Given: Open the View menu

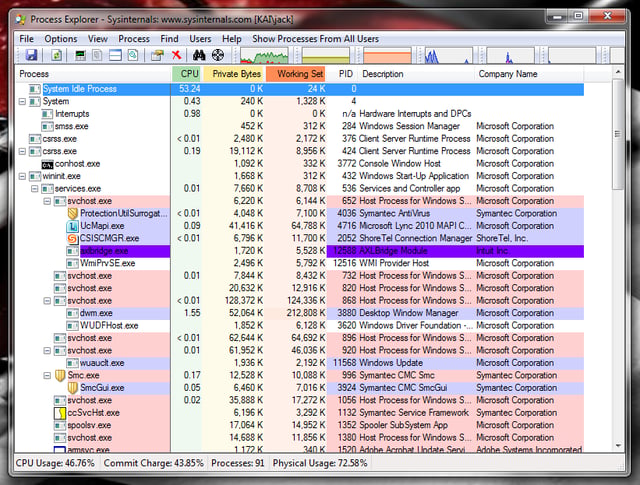Looking at the screenshot, I should (x=98, y=39).
